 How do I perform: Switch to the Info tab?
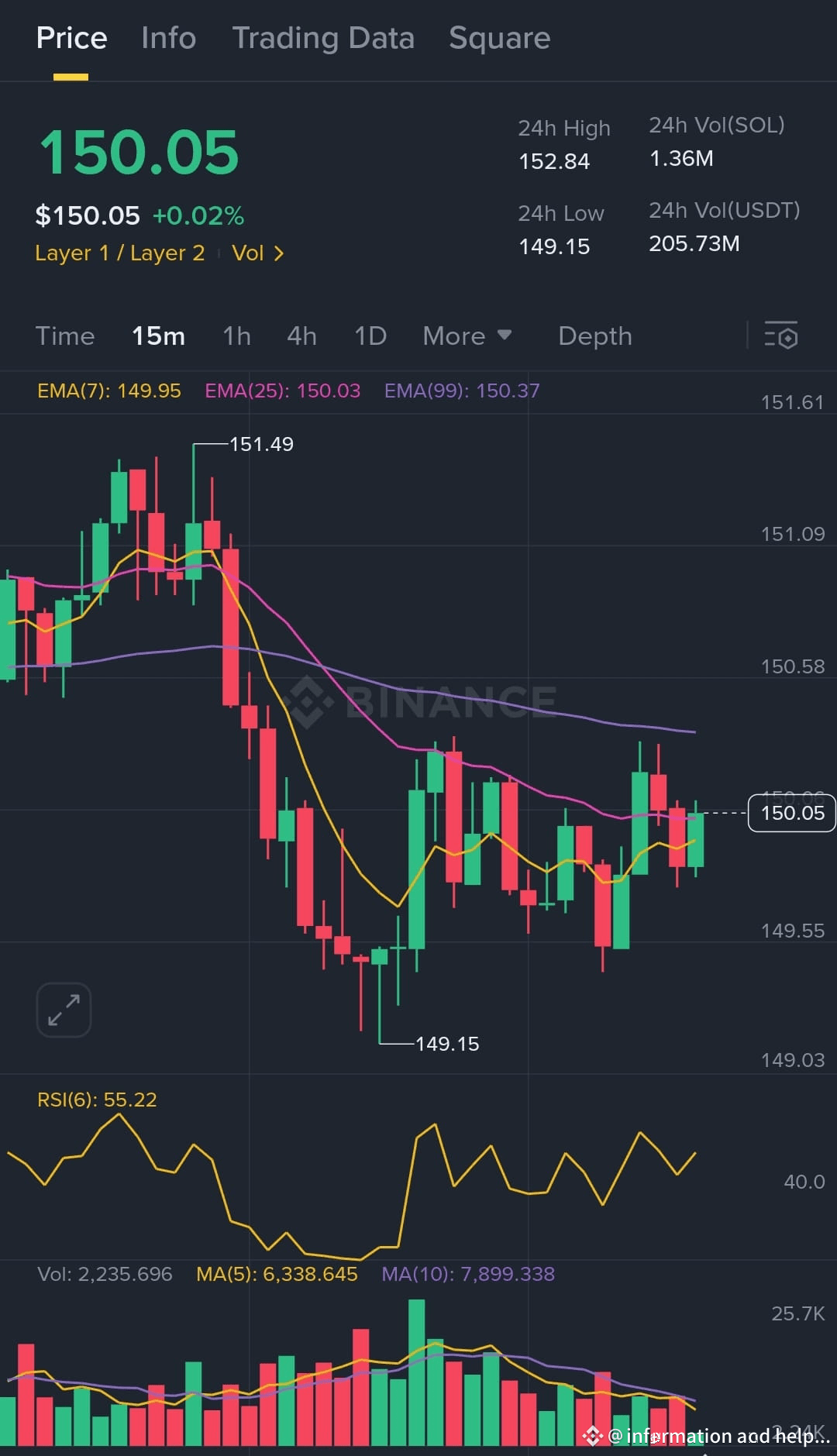point(169,38)
